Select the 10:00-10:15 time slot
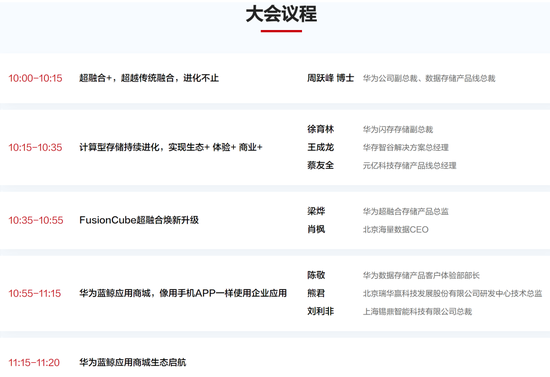 pyautogui.click(x=35, y=78)
